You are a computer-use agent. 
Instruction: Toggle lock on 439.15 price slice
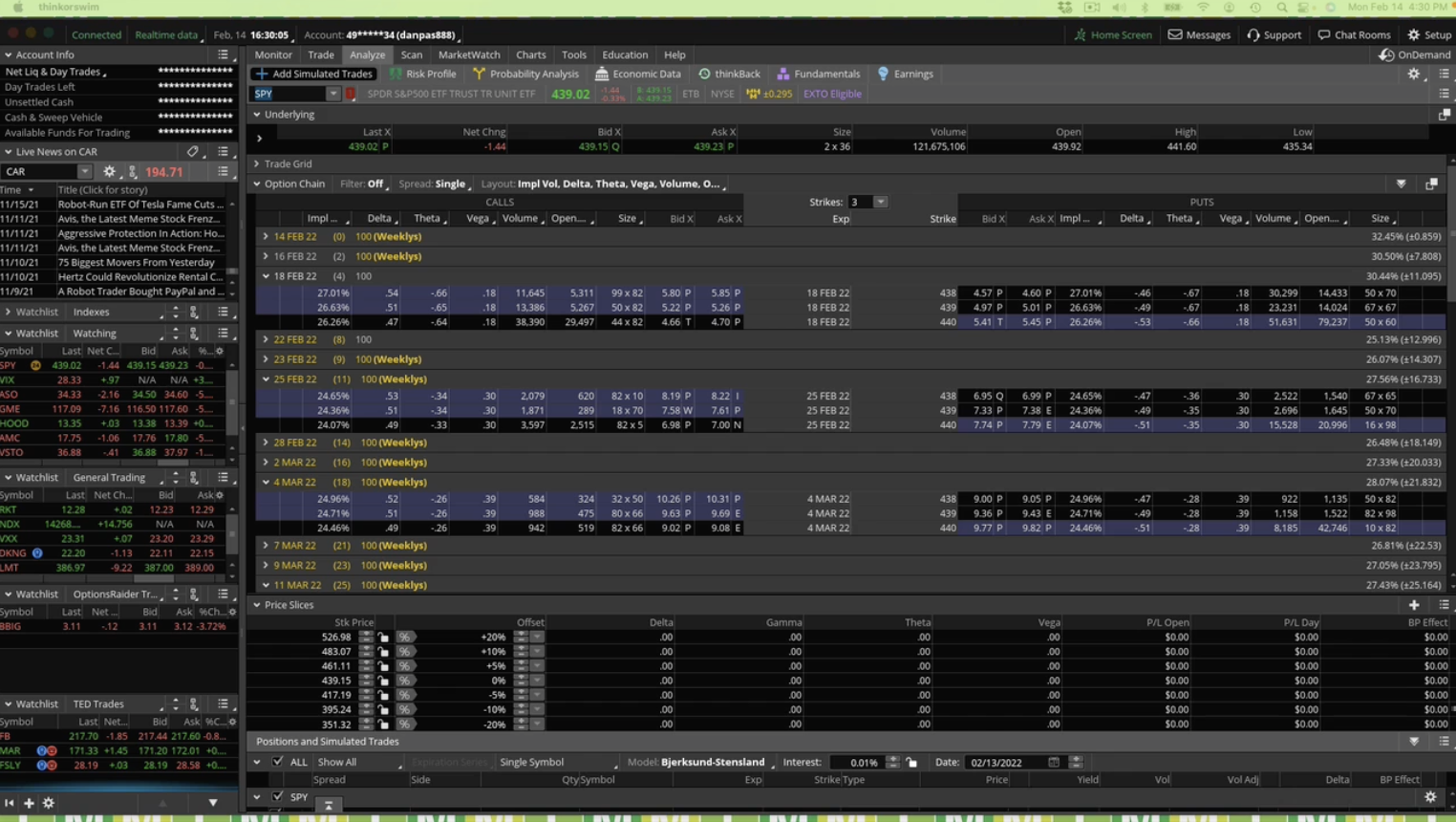click(384, 681)
